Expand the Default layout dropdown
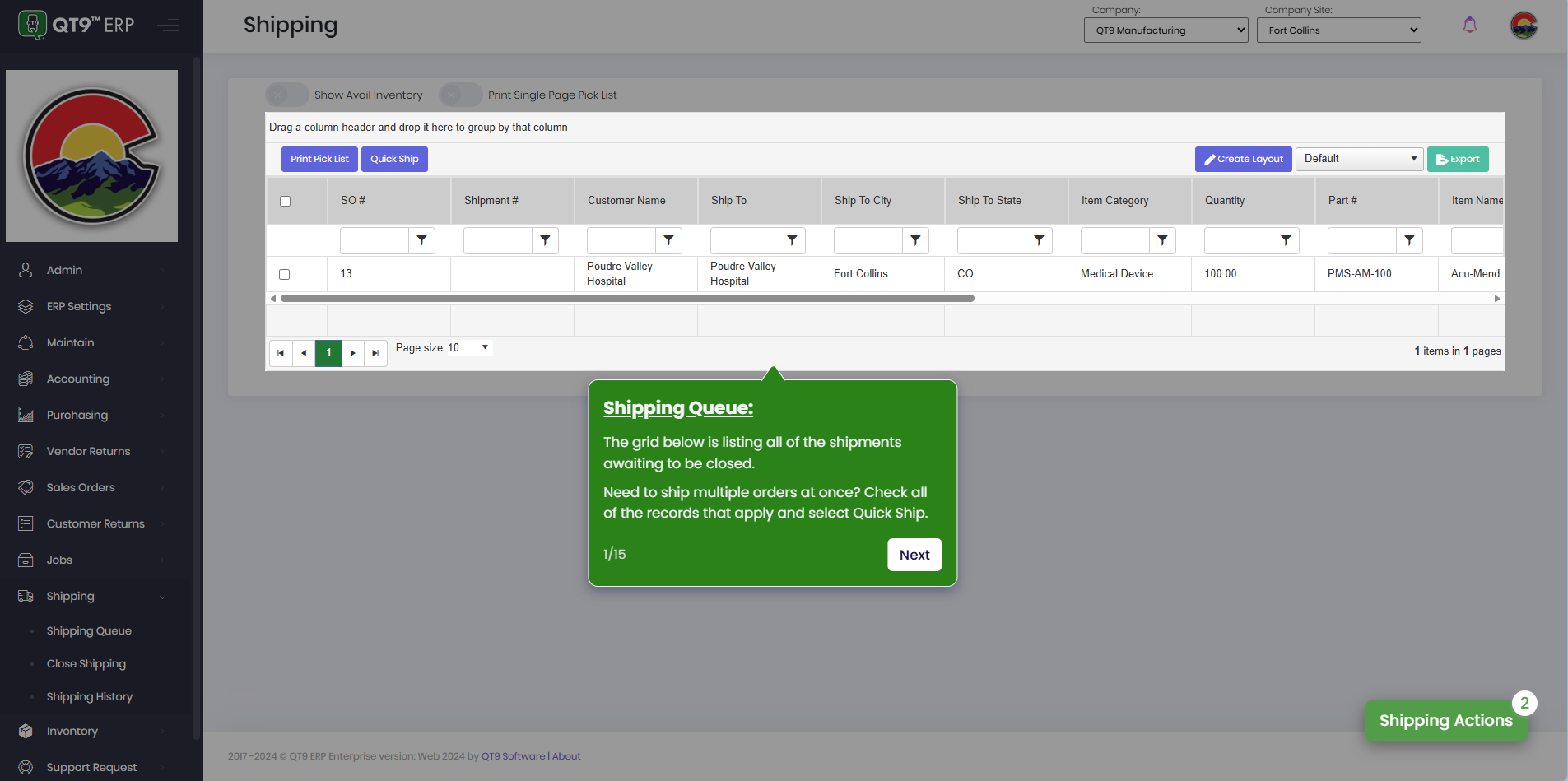 tap(1359, 159)
